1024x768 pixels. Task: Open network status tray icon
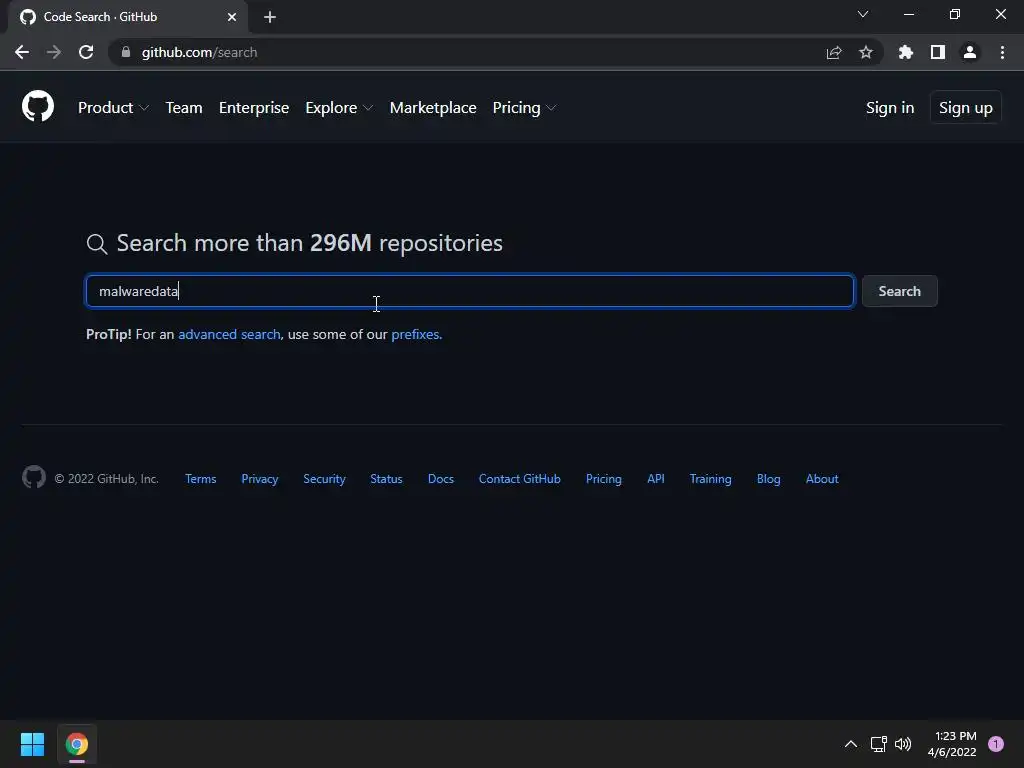(x=878, y=744)
